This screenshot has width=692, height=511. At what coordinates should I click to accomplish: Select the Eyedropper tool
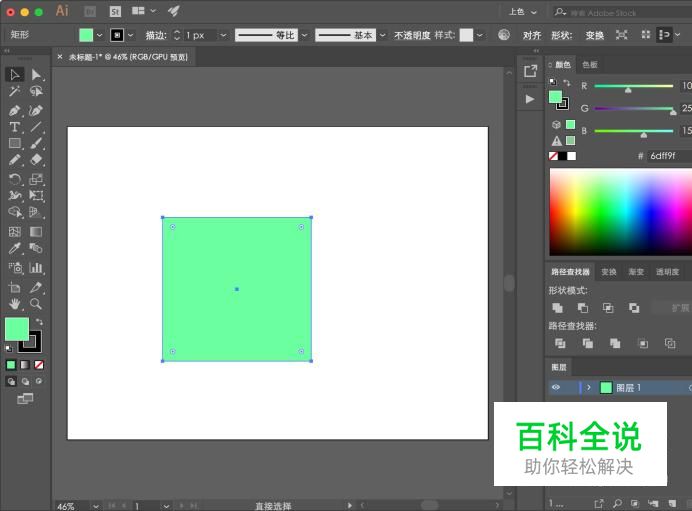click(15, 248)
